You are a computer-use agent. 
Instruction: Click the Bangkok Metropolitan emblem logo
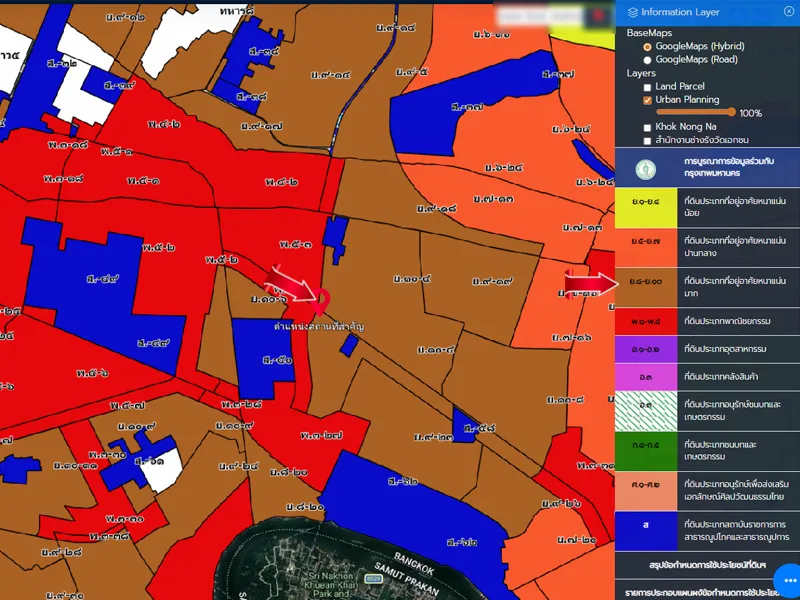tap(647, 166)
